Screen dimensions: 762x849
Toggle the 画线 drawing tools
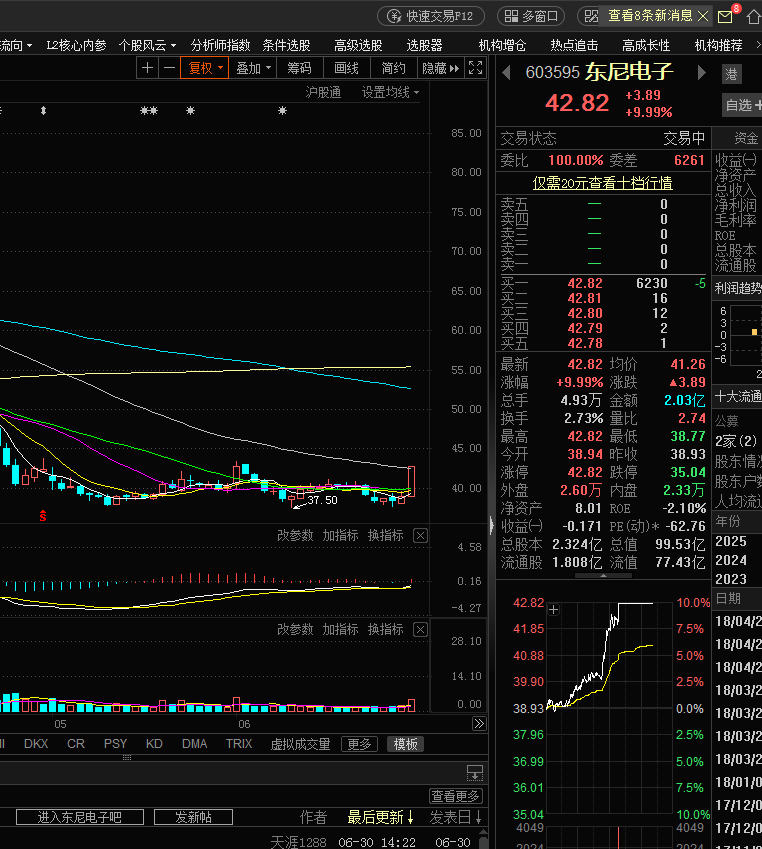coord(347,68)
